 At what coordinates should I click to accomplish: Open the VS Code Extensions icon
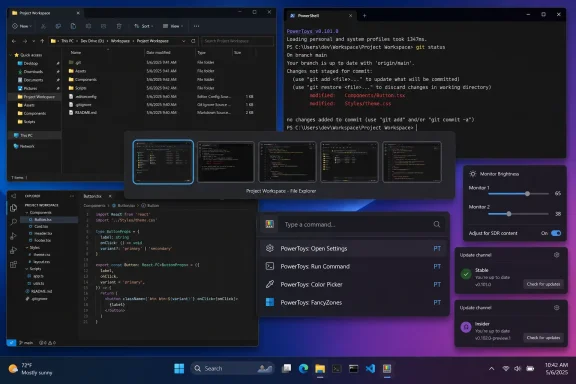click(14, 265)
